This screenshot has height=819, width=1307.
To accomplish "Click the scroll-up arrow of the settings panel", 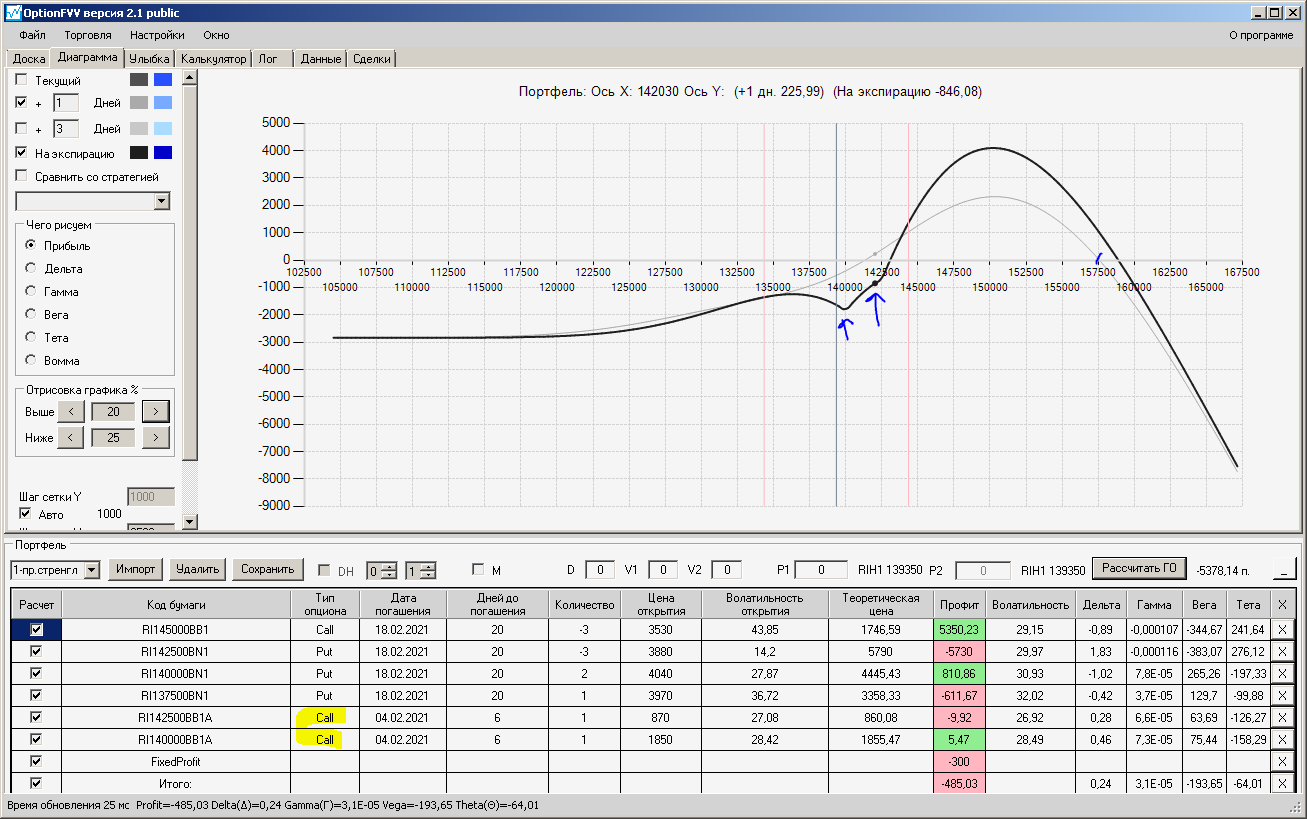I will coord(190,79).
